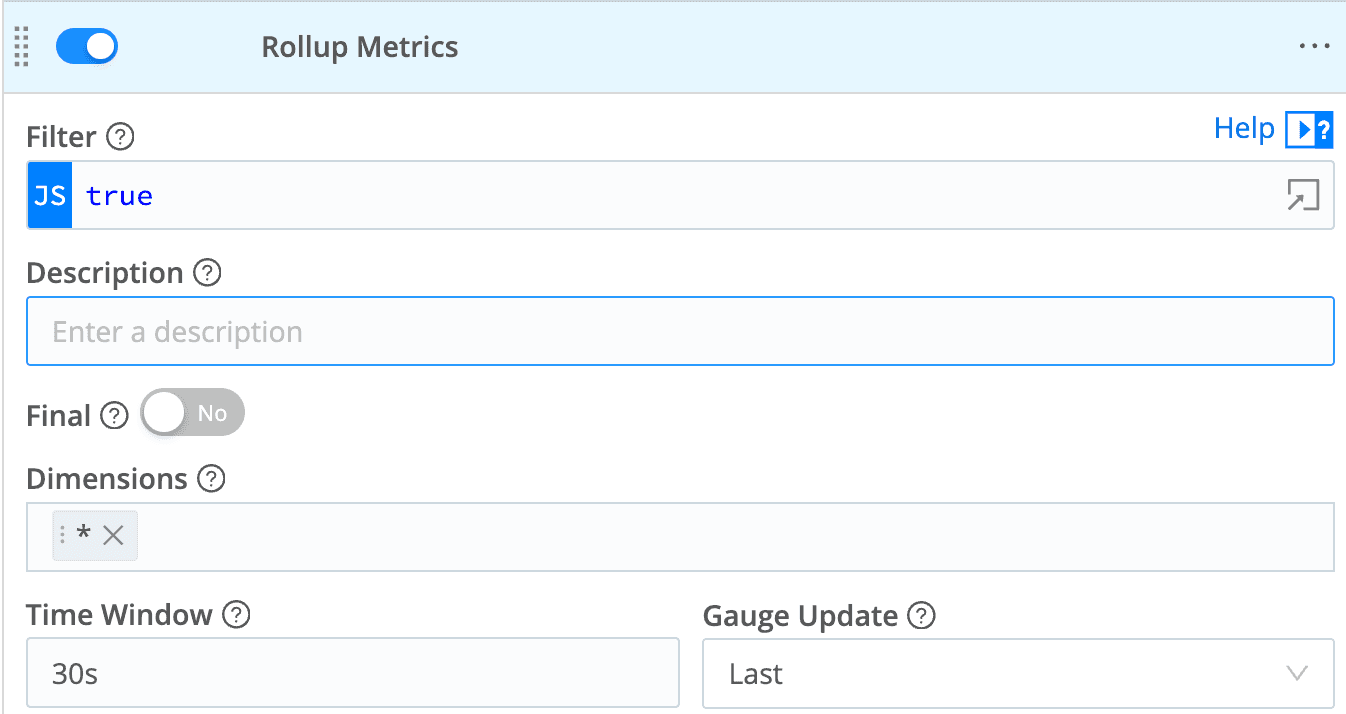
Task: Click the drag handle beside Rollup Metrics
Action: [x=22, y=47]
